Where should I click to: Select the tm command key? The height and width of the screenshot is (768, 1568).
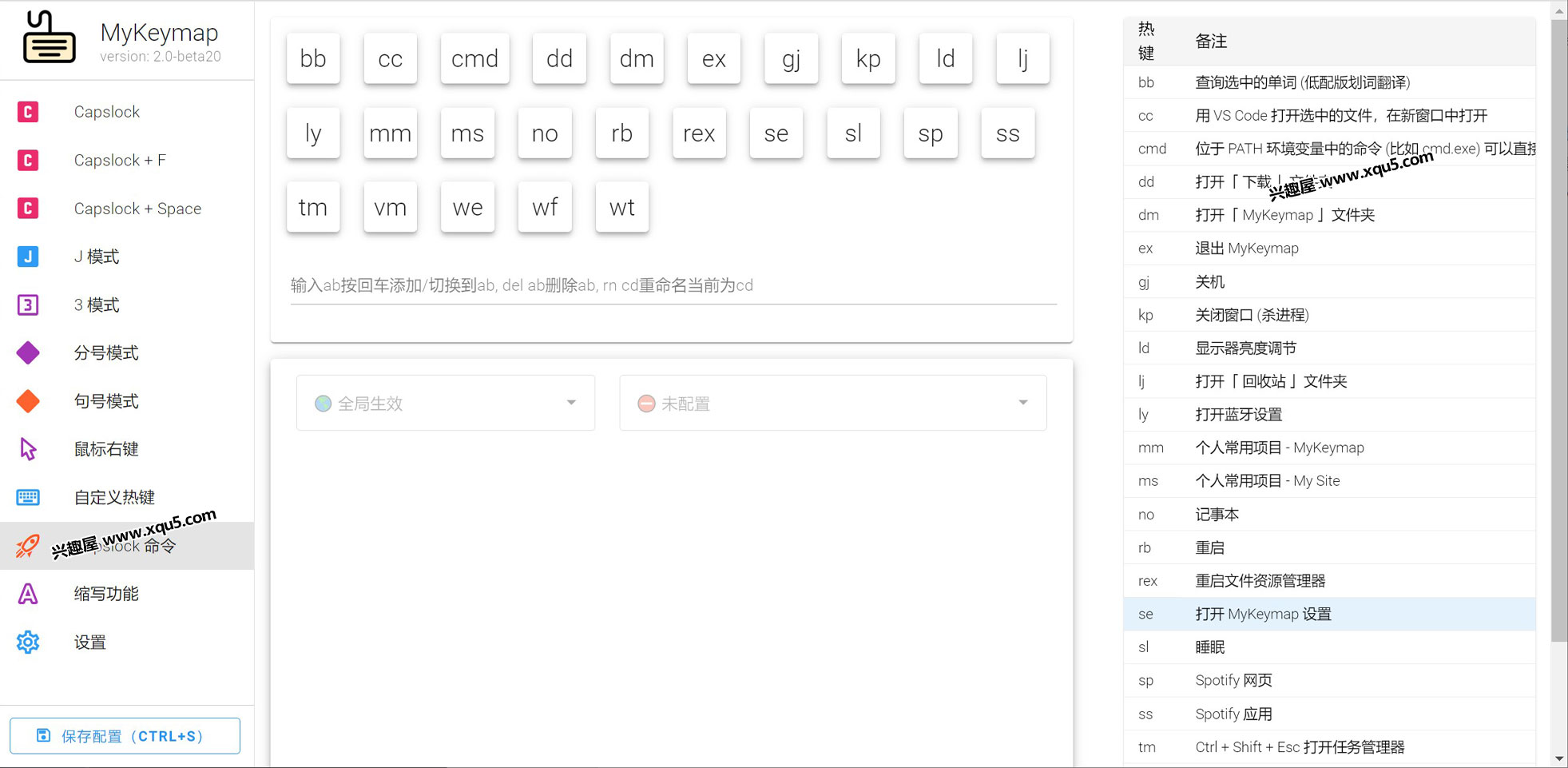[x=313, y=207]
